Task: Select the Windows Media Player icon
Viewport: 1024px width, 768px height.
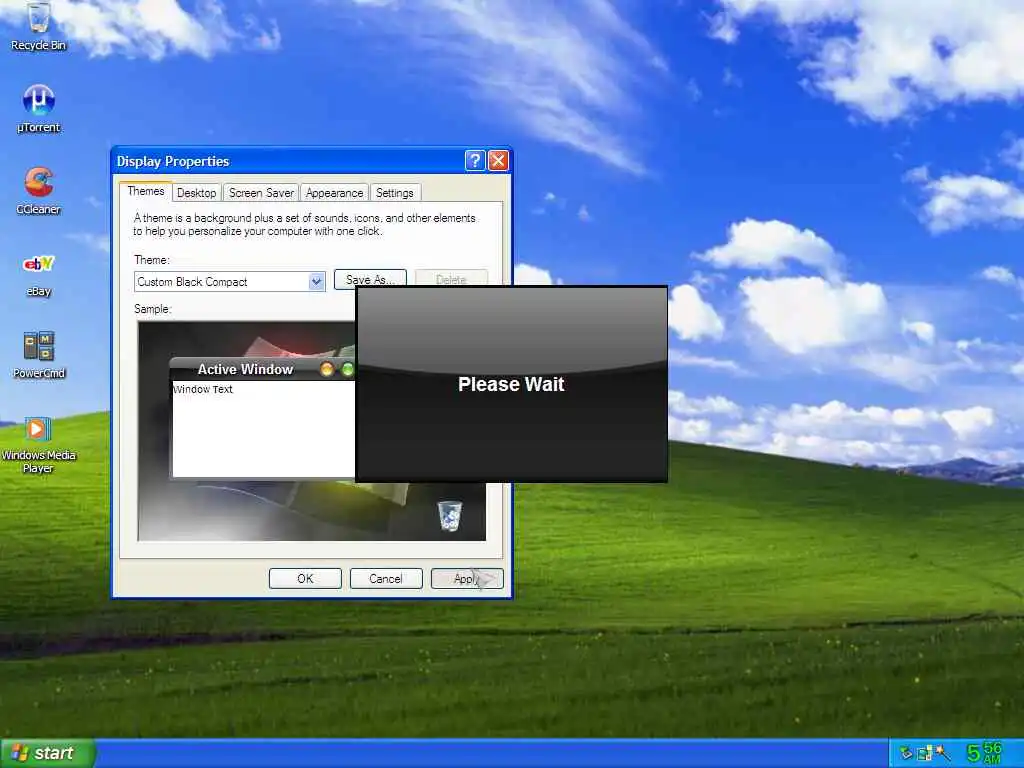Action: [39, 445]
